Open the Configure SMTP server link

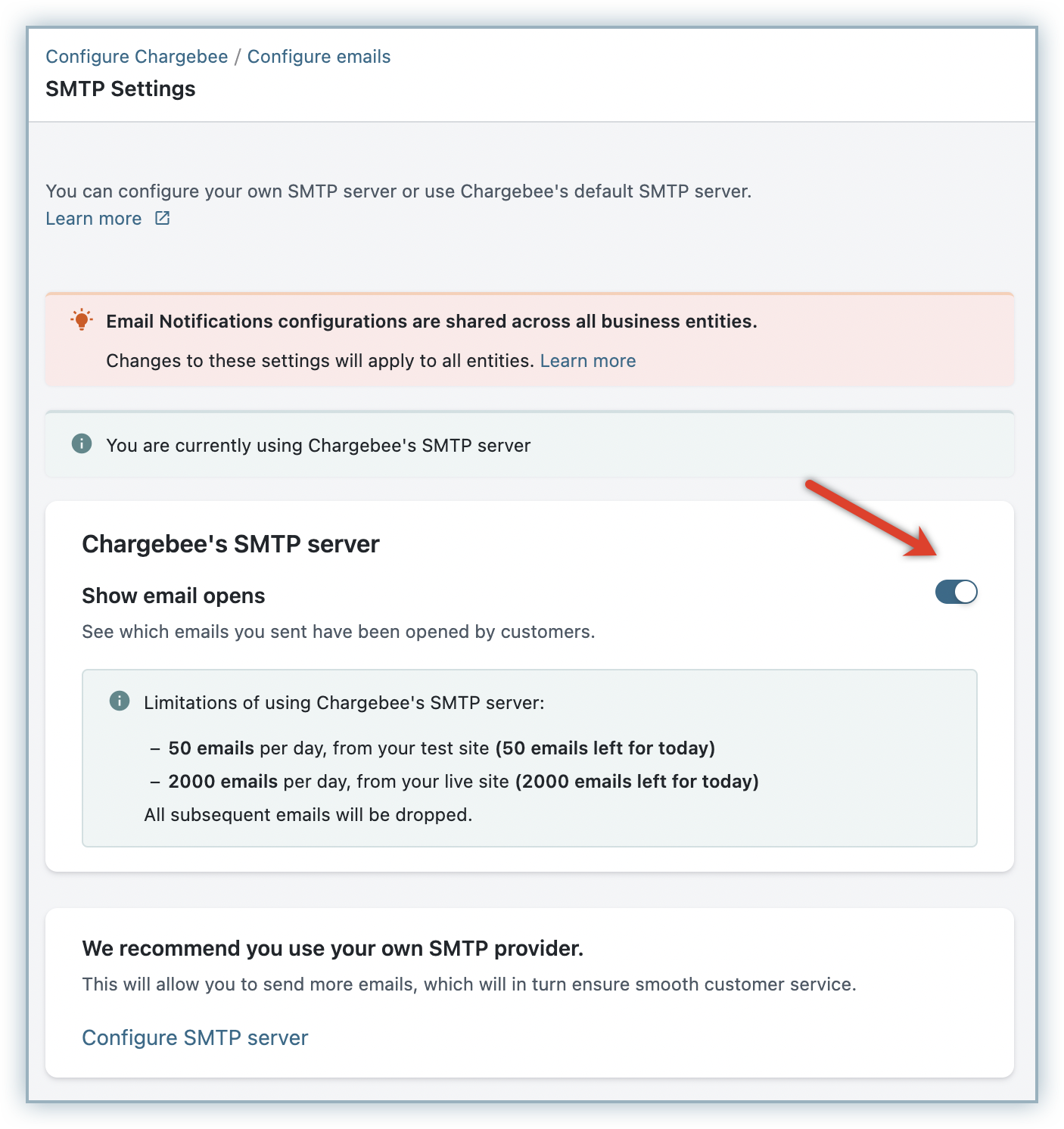coord(194,1037)
